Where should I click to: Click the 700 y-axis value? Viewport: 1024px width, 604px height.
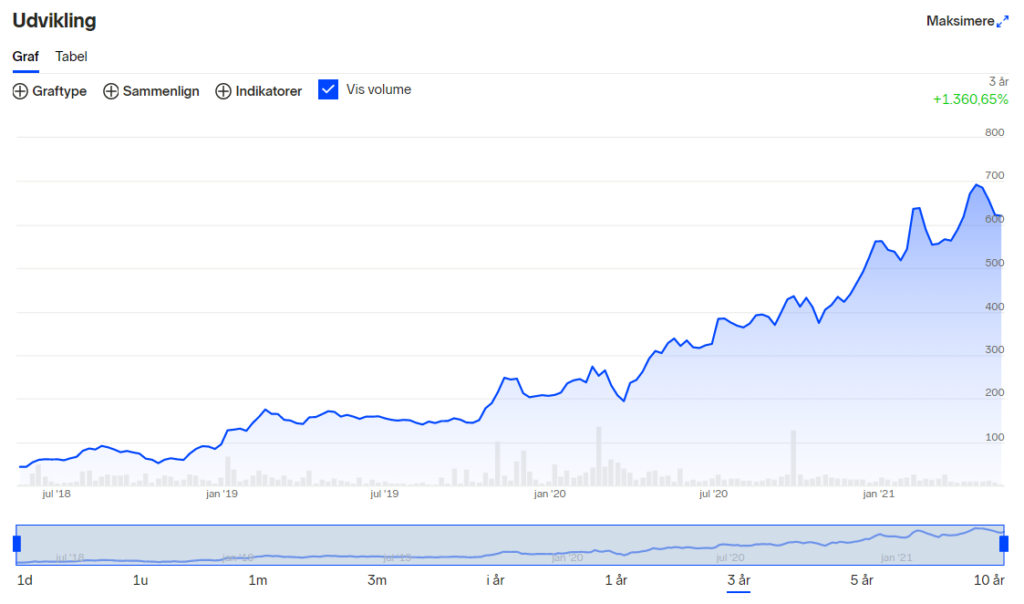click(995, 176)
